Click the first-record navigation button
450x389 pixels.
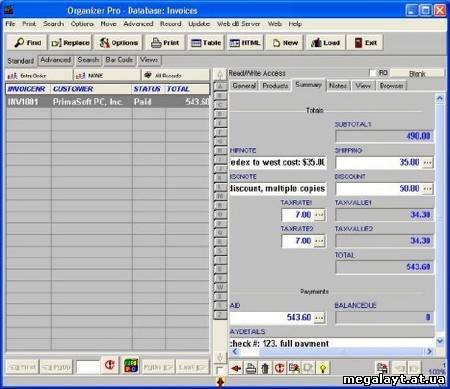click(x=22, y=367)
